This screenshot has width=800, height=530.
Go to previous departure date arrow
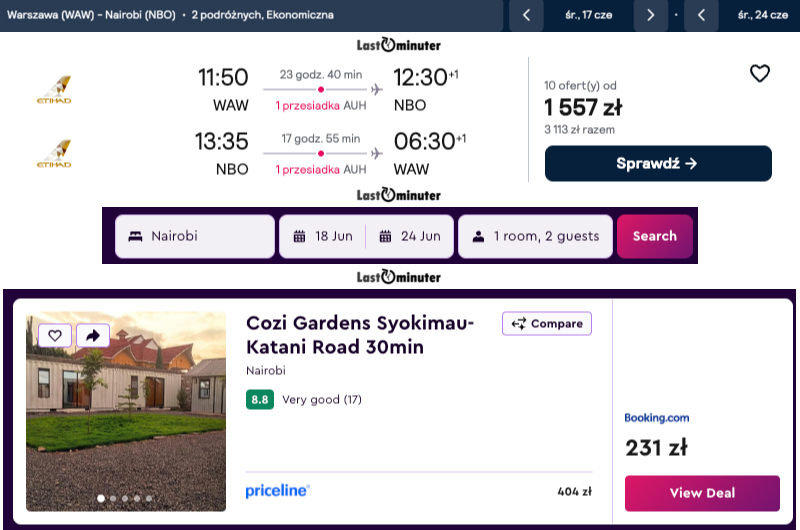point(527,15)
